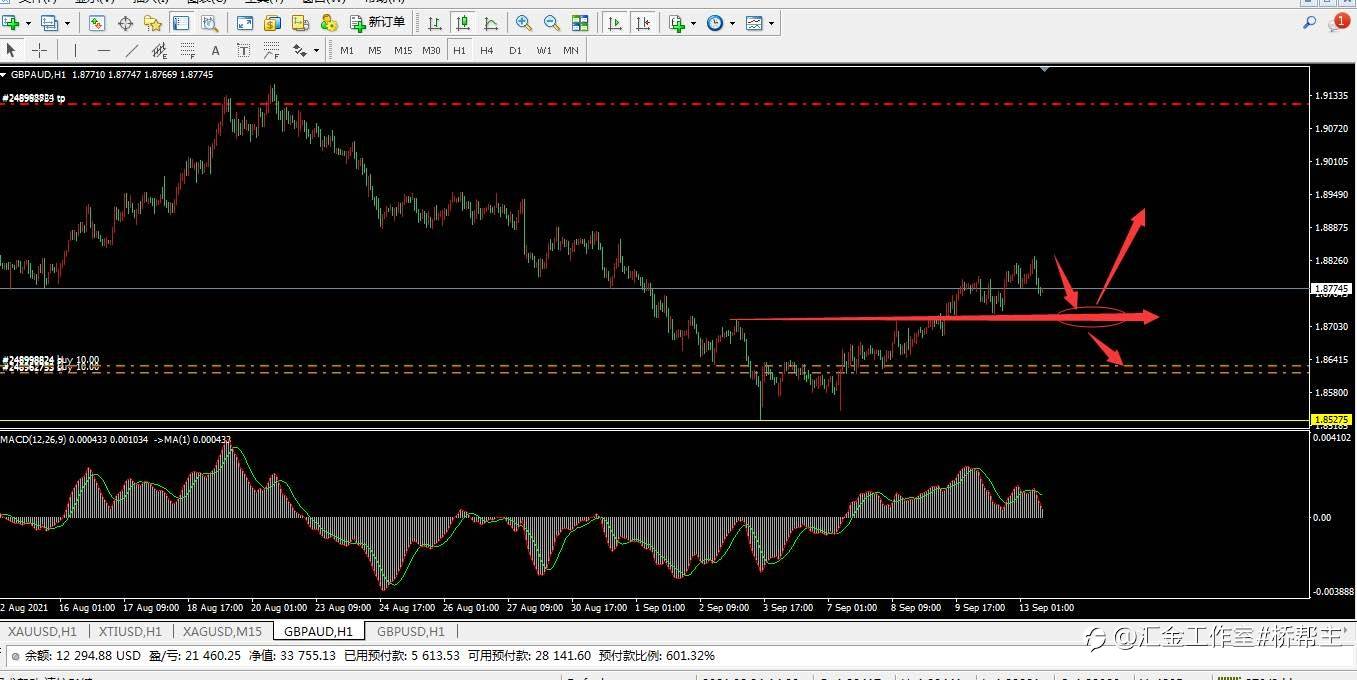The image size is (1357, 680).
Task: Switch to D1 timeframe
Action: 515,50
